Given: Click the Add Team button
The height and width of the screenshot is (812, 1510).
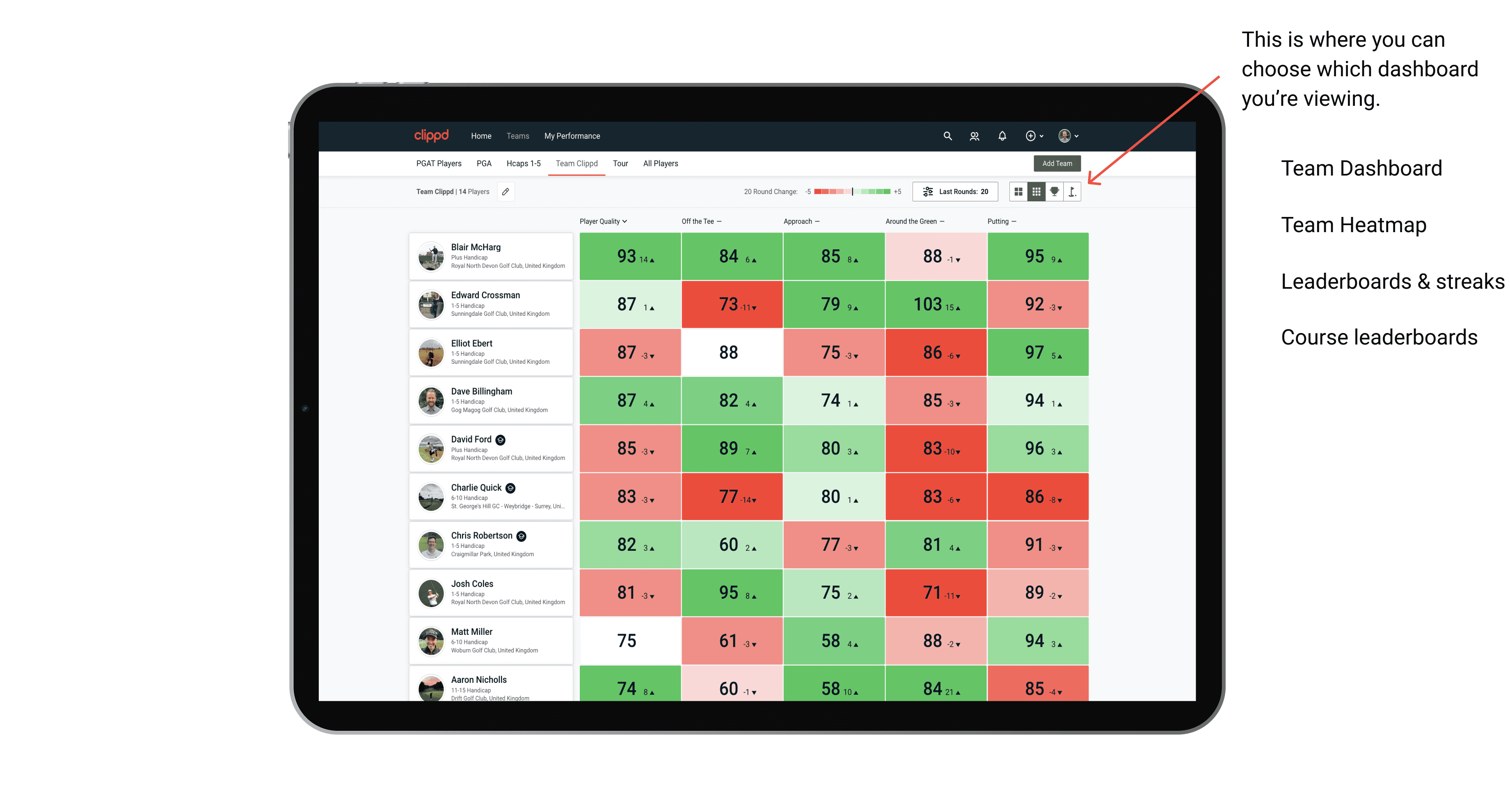Looking at the screenshot, I should [x=1058, y=163].
